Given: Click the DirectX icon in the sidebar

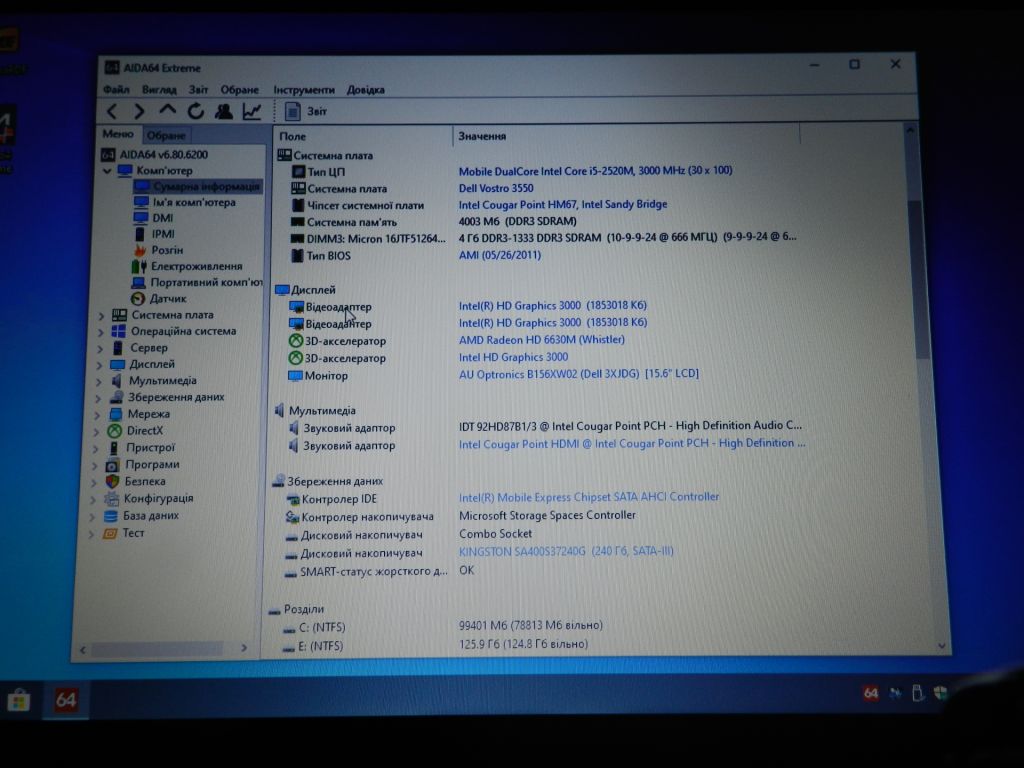Looking at the screenshot, I should pos(115,431).
